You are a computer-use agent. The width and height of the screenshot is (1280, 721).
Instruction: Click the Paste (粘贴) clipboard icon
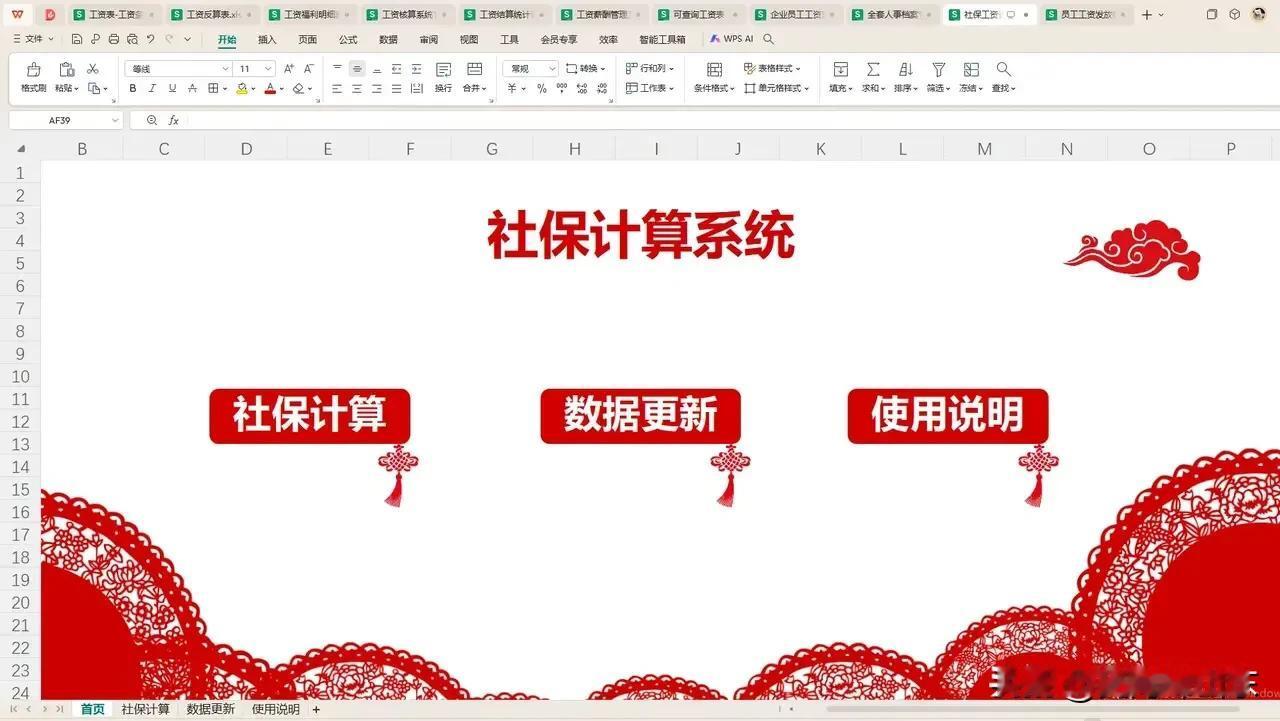67,69
